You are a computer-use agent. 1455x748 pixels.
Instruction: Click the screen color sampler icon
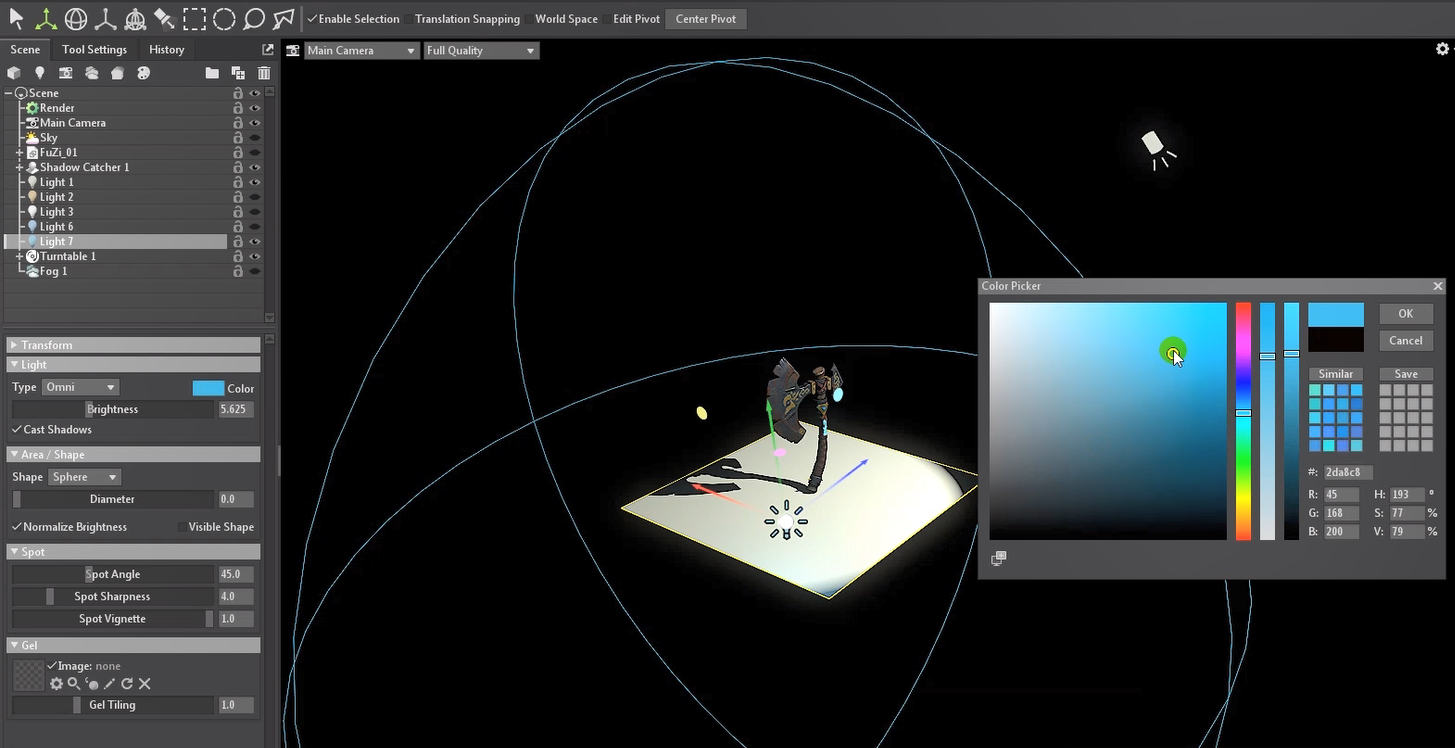(x=998, y=558)
